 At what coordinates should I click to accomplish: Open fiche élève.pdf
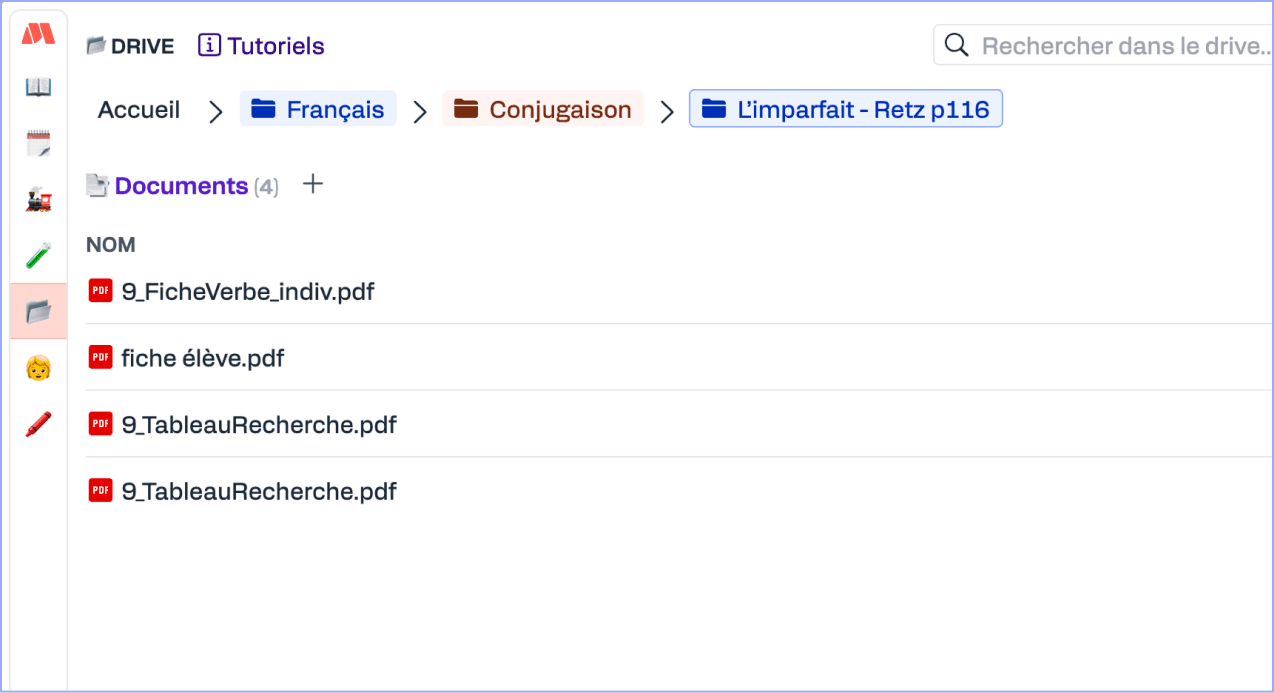click(203, 358)
